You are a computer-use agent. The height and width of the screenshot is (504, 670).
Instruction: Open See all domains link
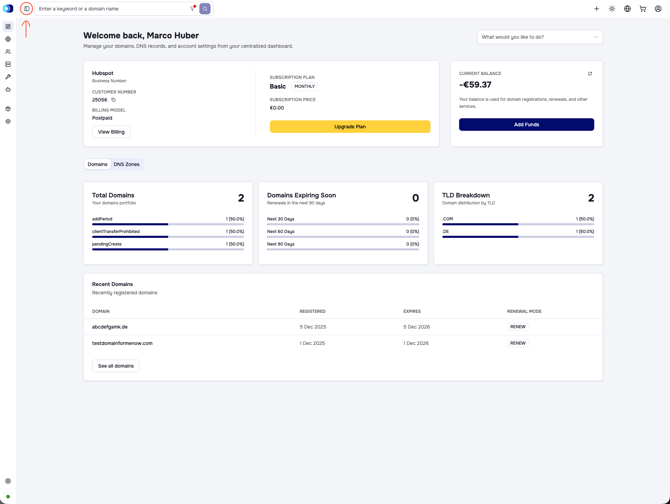[x=116, y=366]
